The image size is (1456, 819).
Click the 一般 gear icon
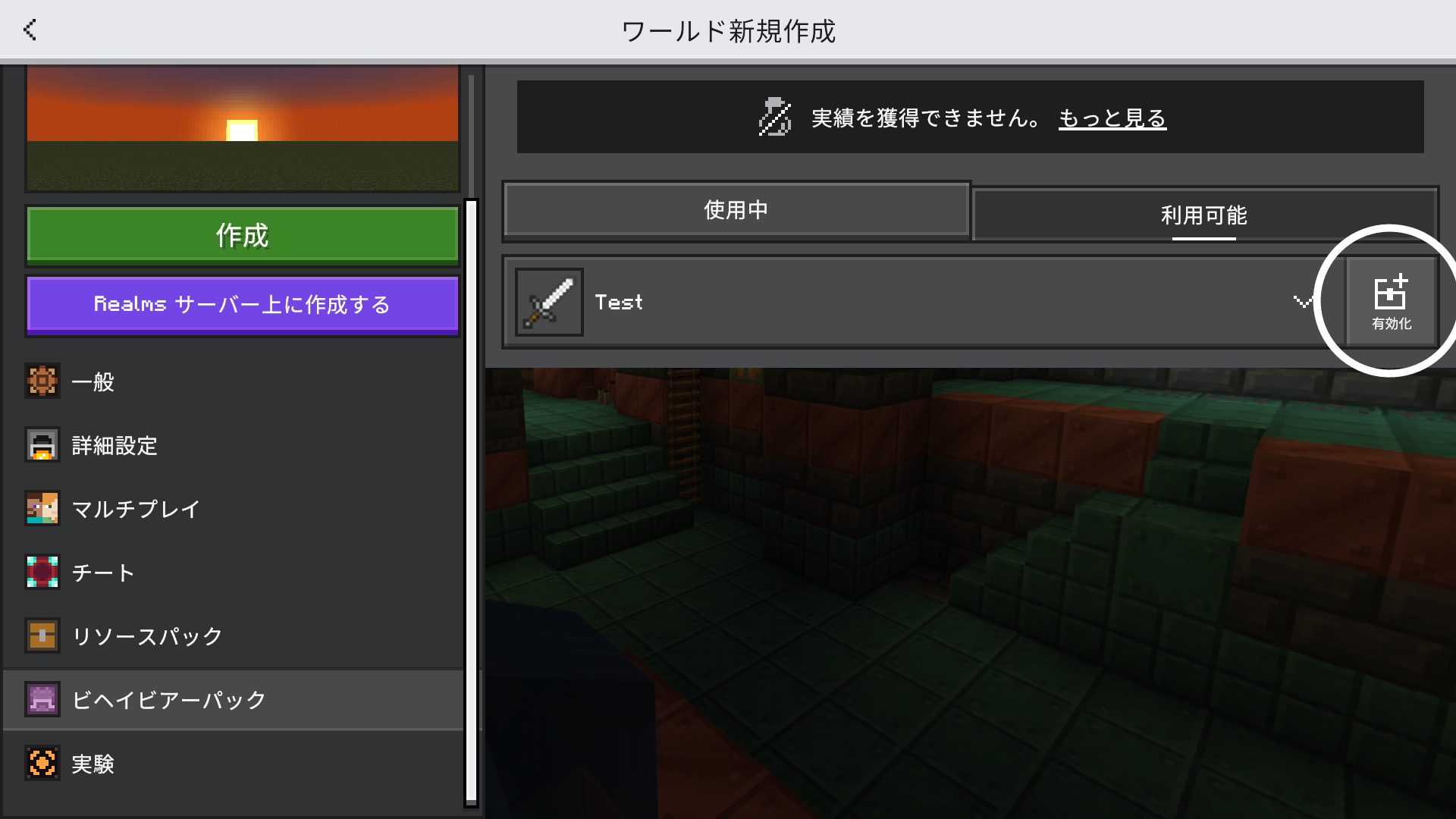point(42,381)
